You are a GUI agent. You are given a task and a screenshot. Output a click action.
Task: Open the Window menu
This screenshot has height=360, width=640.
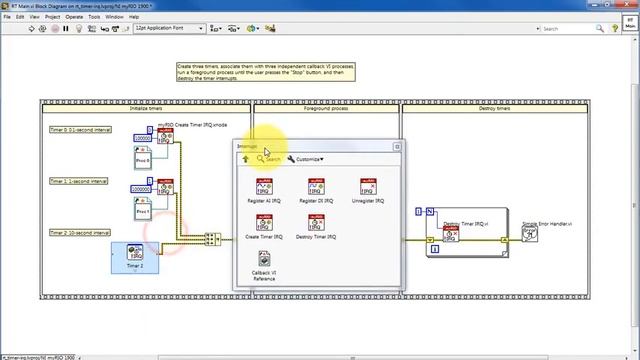(x=114, y=17)
